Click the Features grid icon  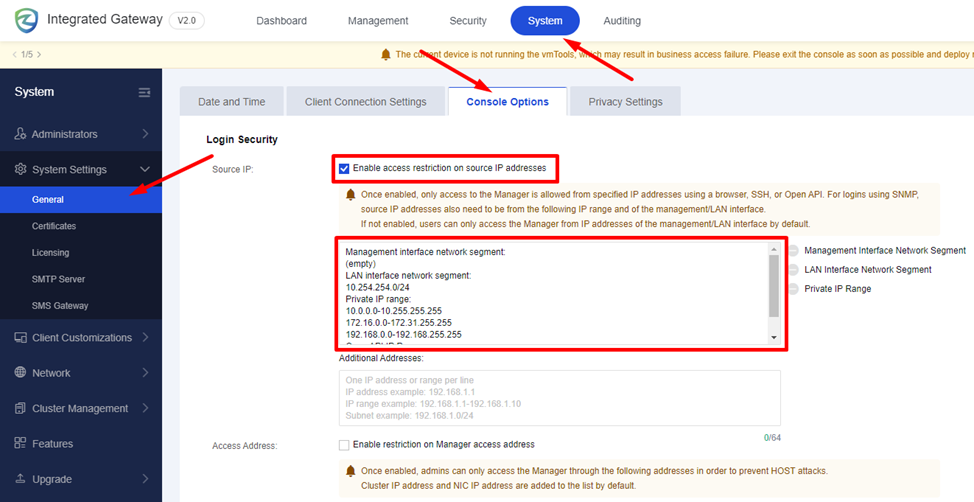coord(20,444)
